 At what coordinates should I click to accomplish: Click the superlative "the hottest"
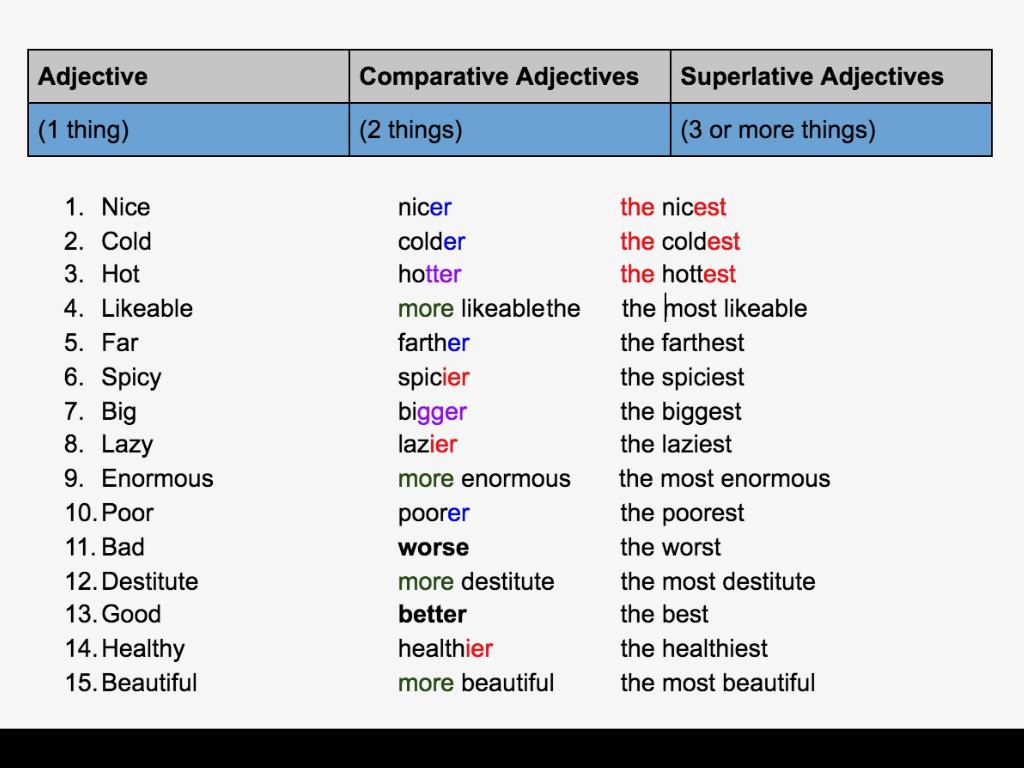click(x=677, y=275)
